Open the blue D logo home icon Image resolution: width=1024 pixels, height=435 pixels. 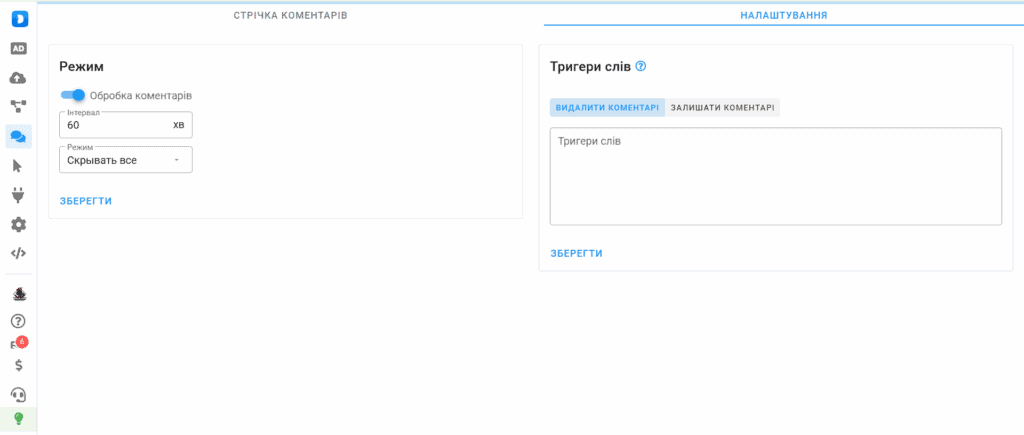[19, 20]
